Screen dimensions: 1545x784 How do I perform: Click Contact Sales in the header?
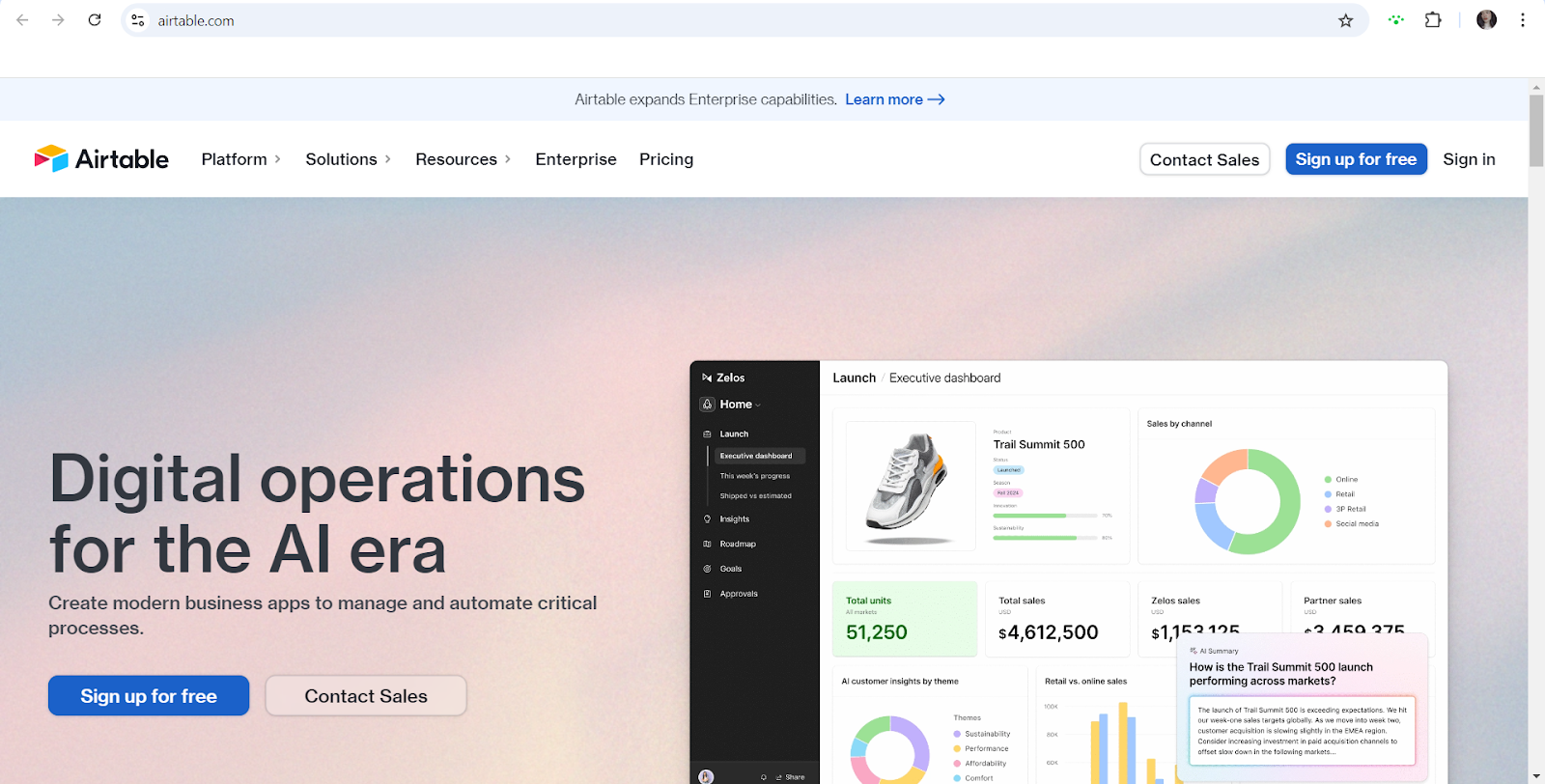1204,159
